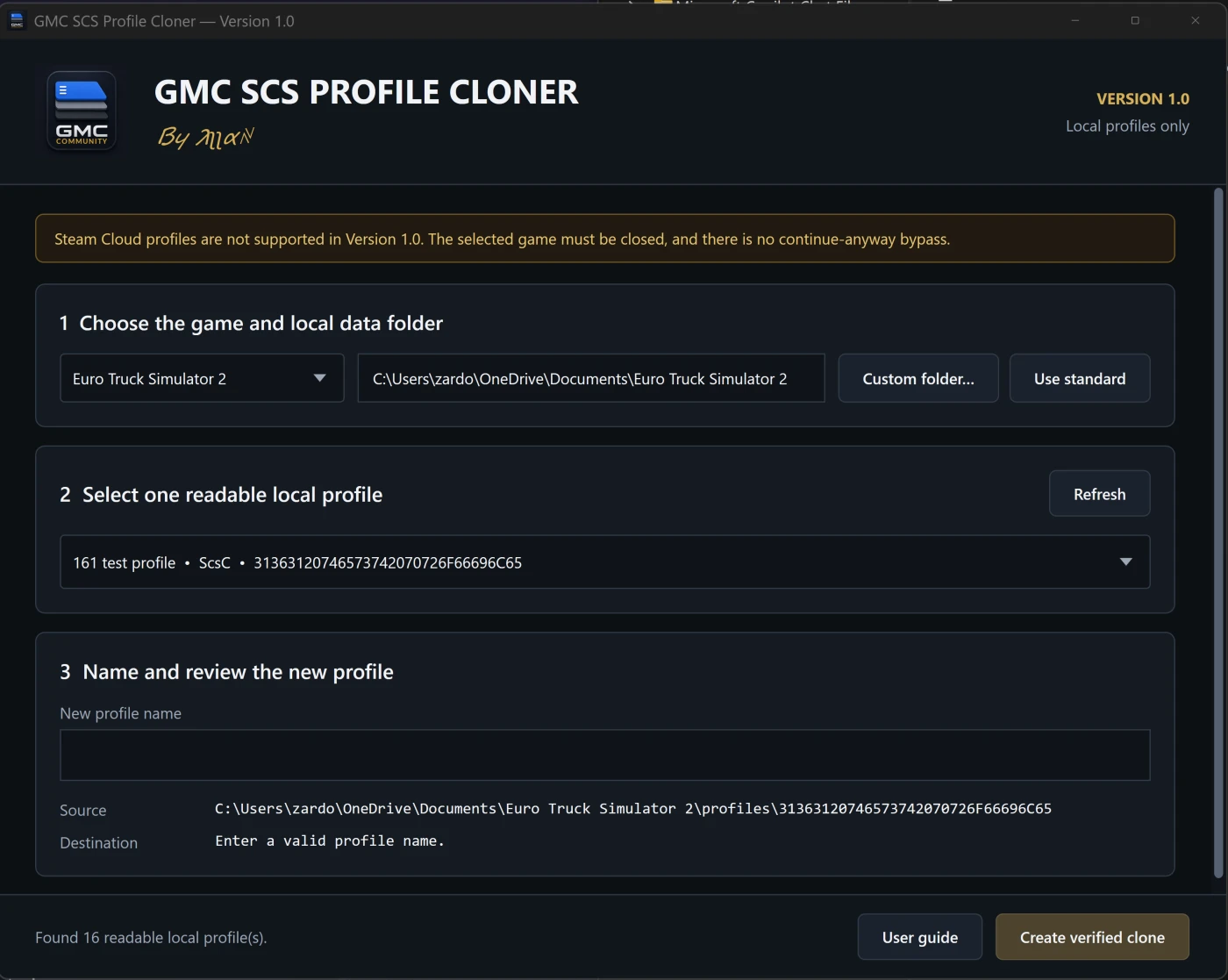This screenshot has height=980, width=1228.
Task: Close the GMC SCS Profile Cloner window
Action: click(1195, 20)
